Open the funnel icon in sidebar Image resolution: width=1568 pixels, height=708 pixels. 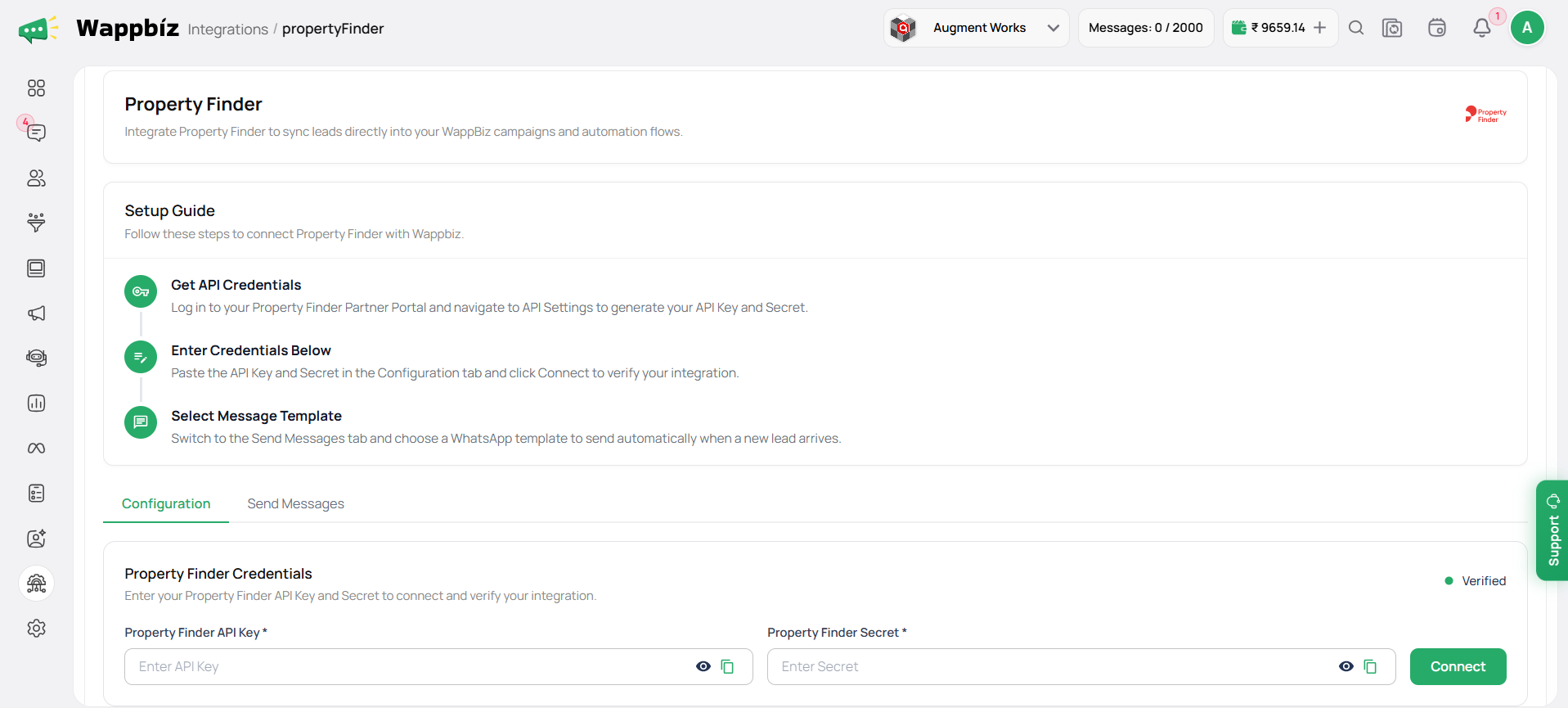coord(36,223)
